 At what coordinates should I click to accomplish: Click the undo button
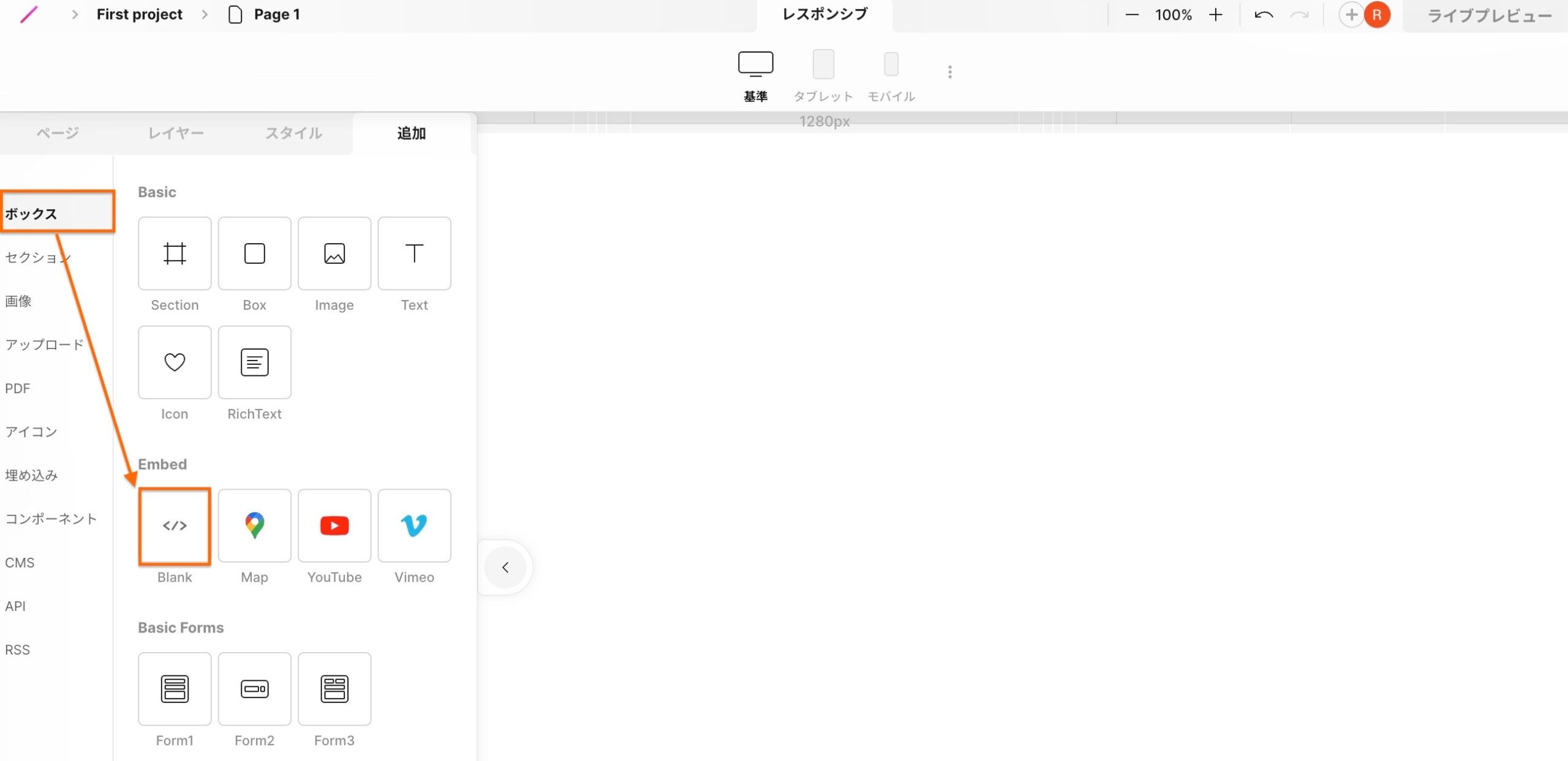tap(1264, 14)
